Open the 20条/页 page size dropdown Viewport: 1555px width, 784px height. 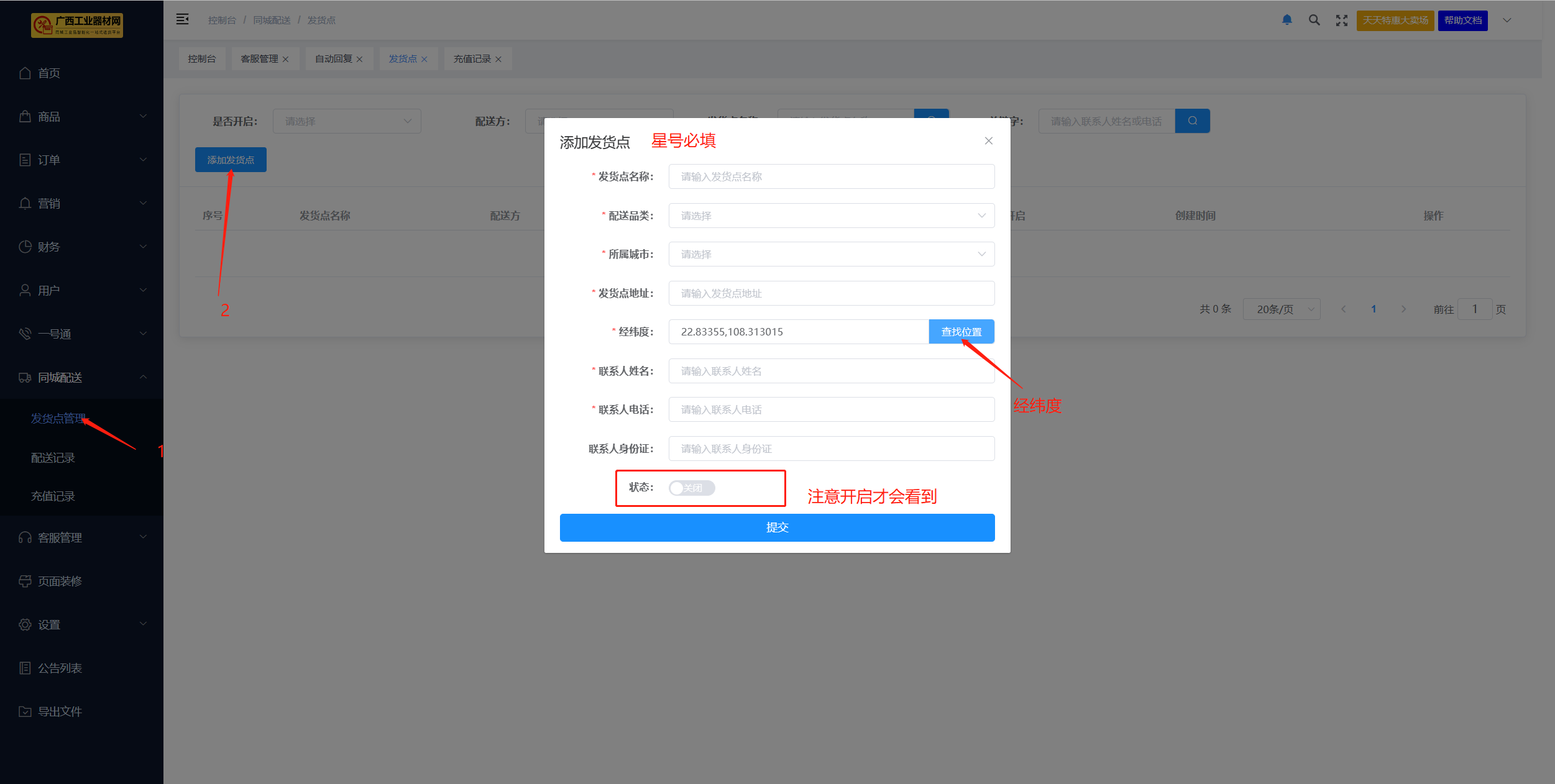[1281, 309]
